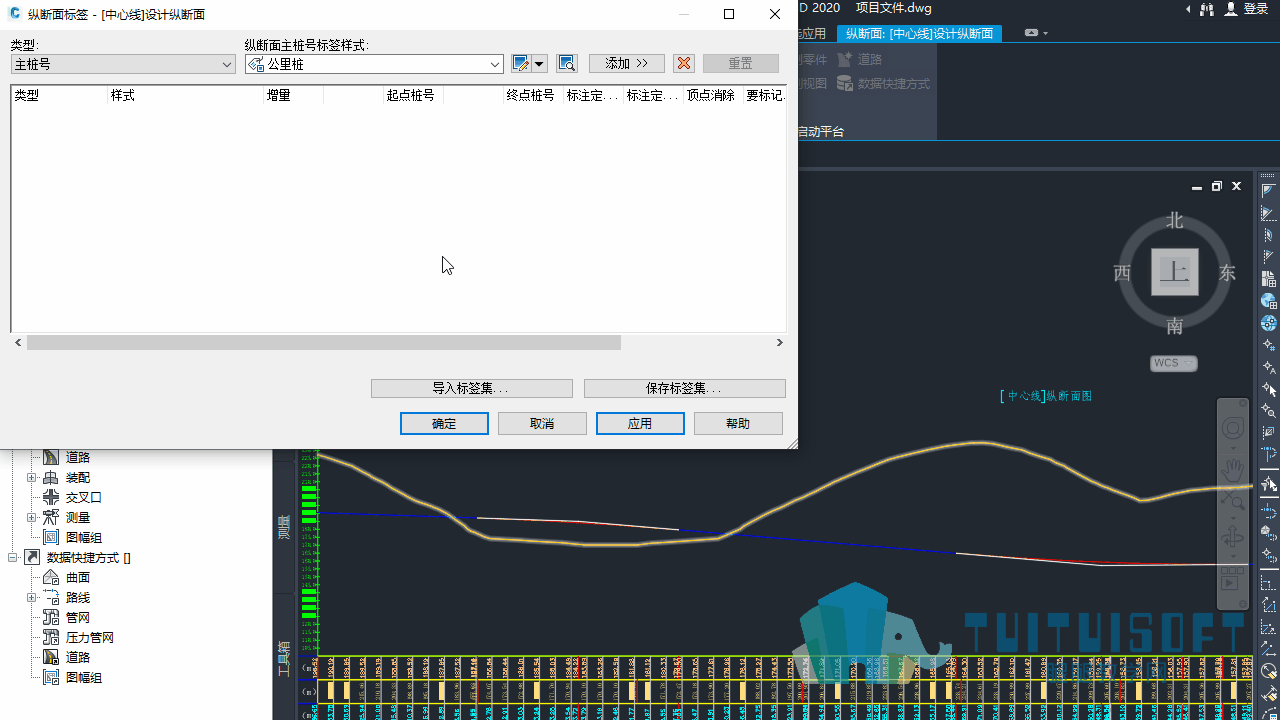Click the 应用 button
This screenshot has height=720, width=1280.
[640, 423]
